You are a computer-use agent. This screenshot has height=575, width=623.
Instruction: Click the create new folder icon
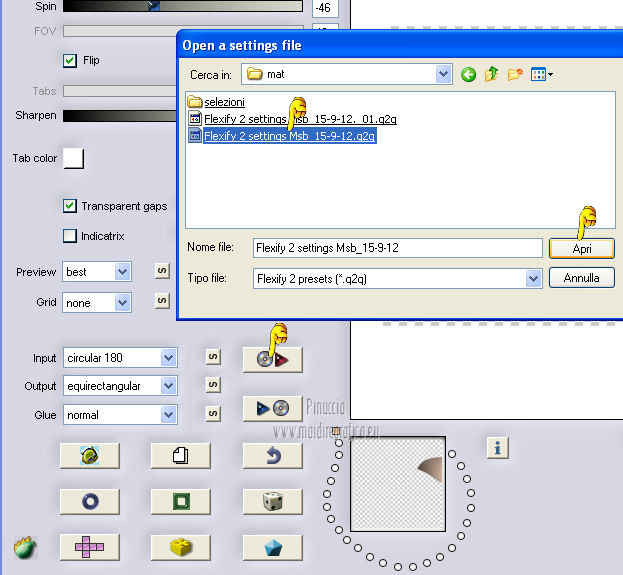[515, 74]
